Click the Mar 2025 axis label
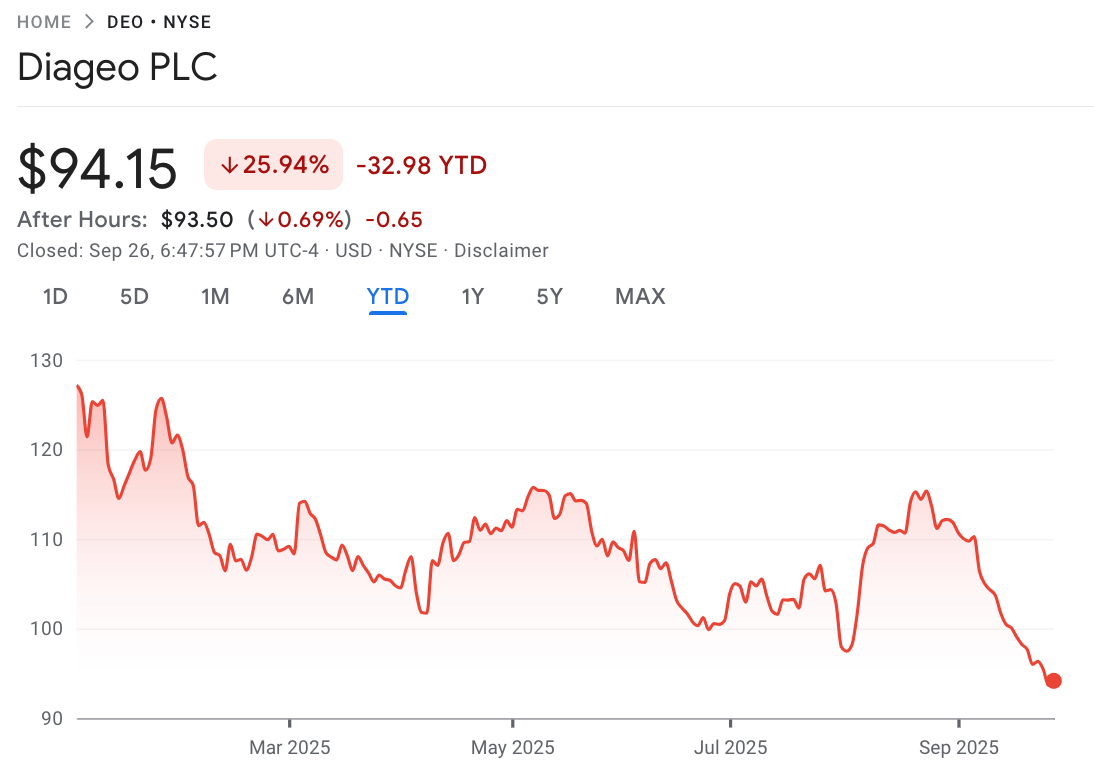This screenshot has height=776, width=1094. [x=290, y=747]
